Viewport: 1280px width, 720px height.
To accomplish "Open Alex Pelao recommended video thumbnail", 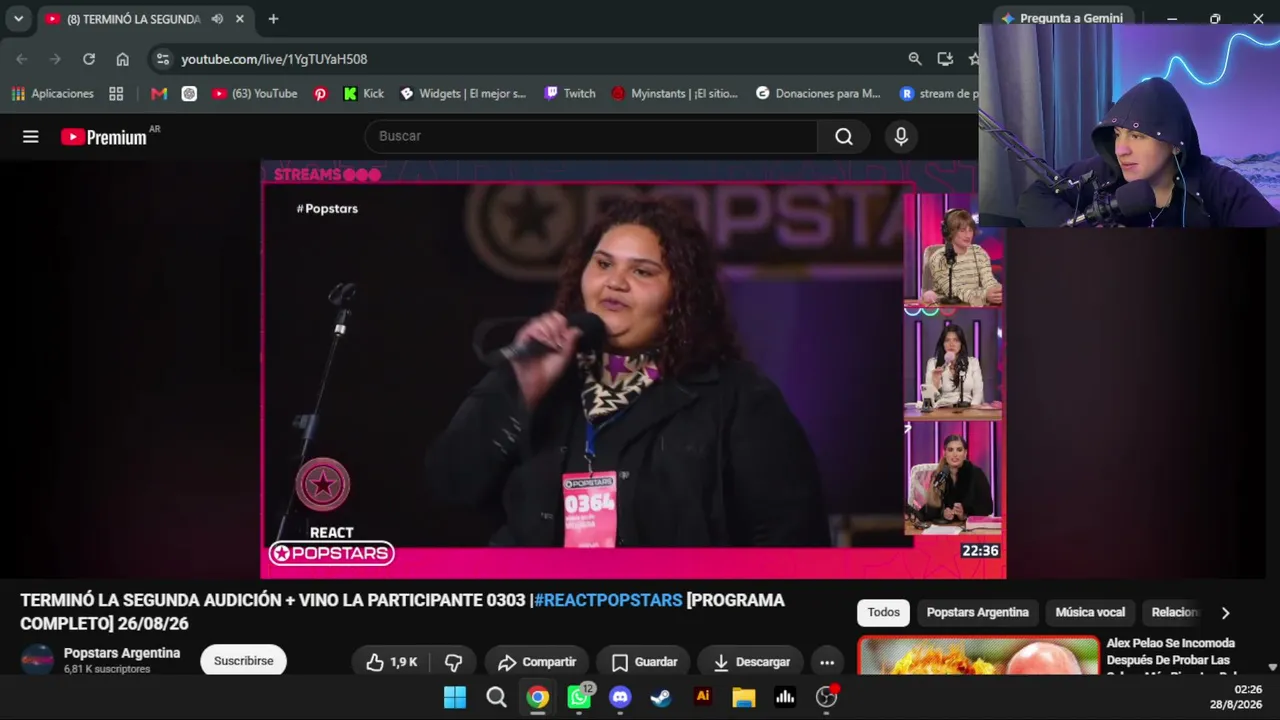I will click(978, 656).
